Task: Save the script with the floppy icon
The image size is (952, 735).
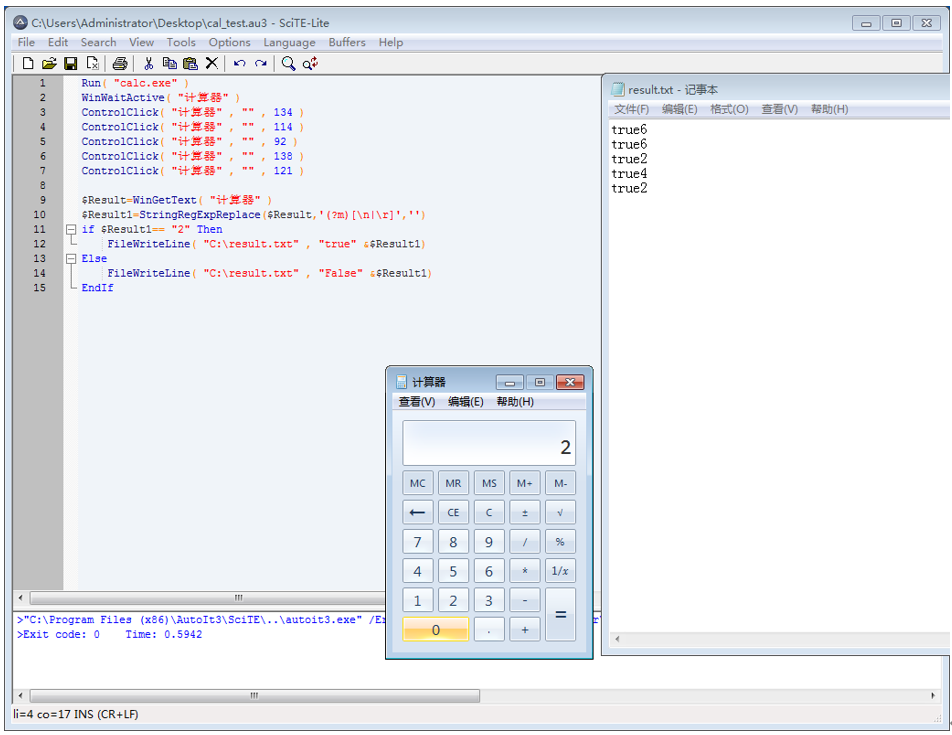Action: [71, 63]
